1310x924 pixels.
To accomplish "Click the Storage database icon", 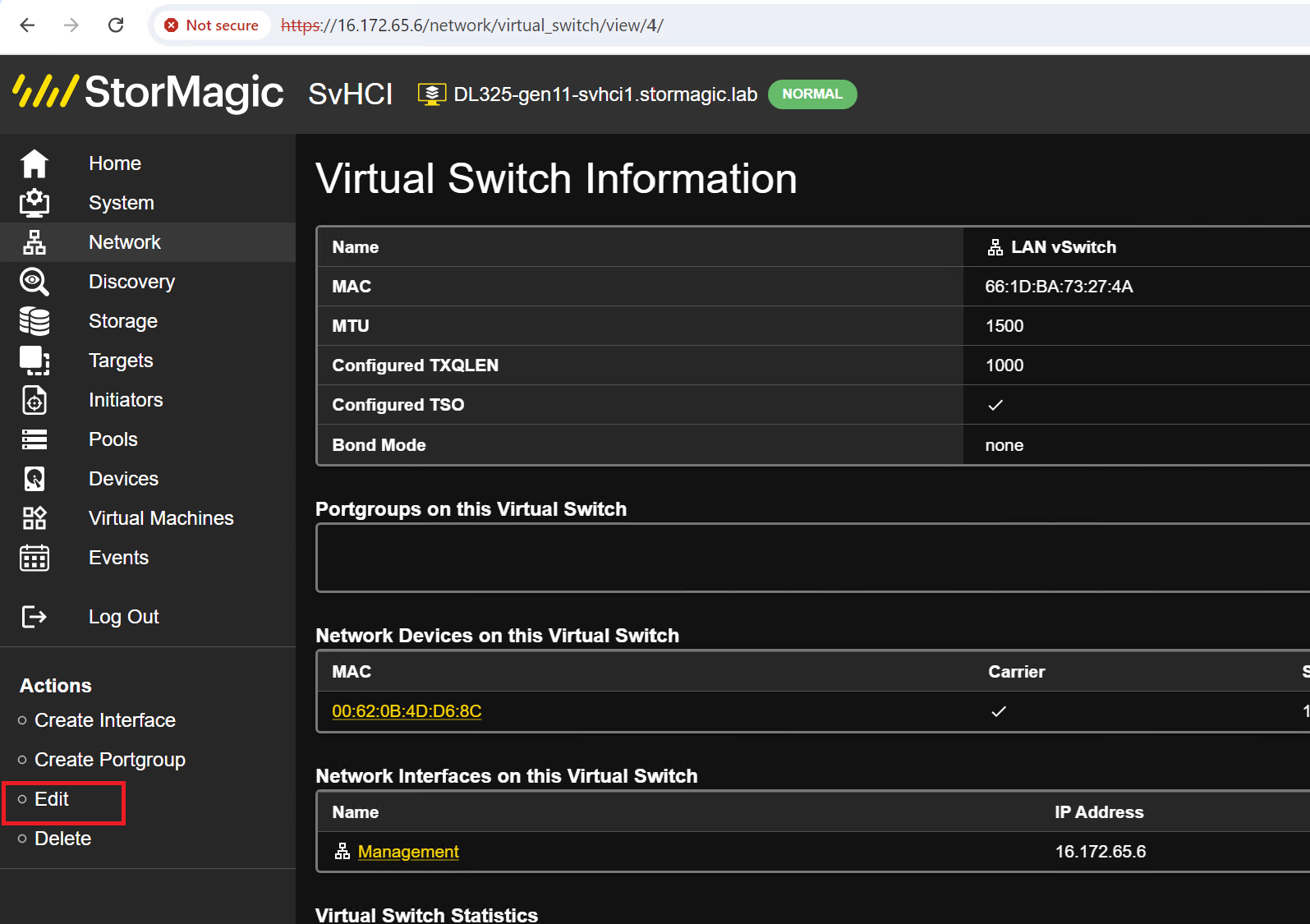I will pos(34,321).
